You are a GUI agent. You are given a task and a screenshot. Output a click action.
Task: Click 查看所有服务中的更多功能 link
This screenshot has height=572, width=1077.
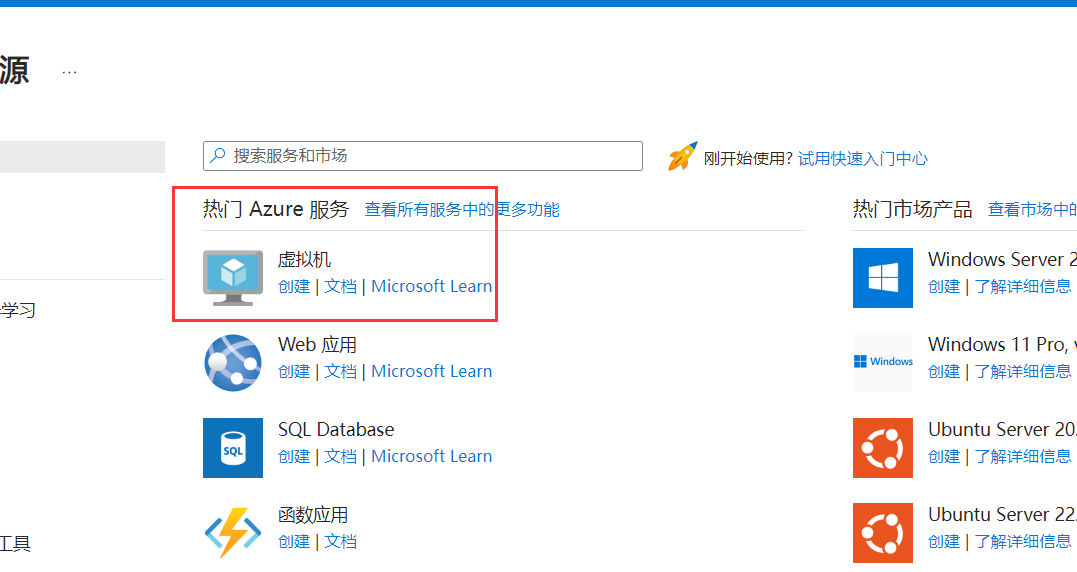point(462,209)
